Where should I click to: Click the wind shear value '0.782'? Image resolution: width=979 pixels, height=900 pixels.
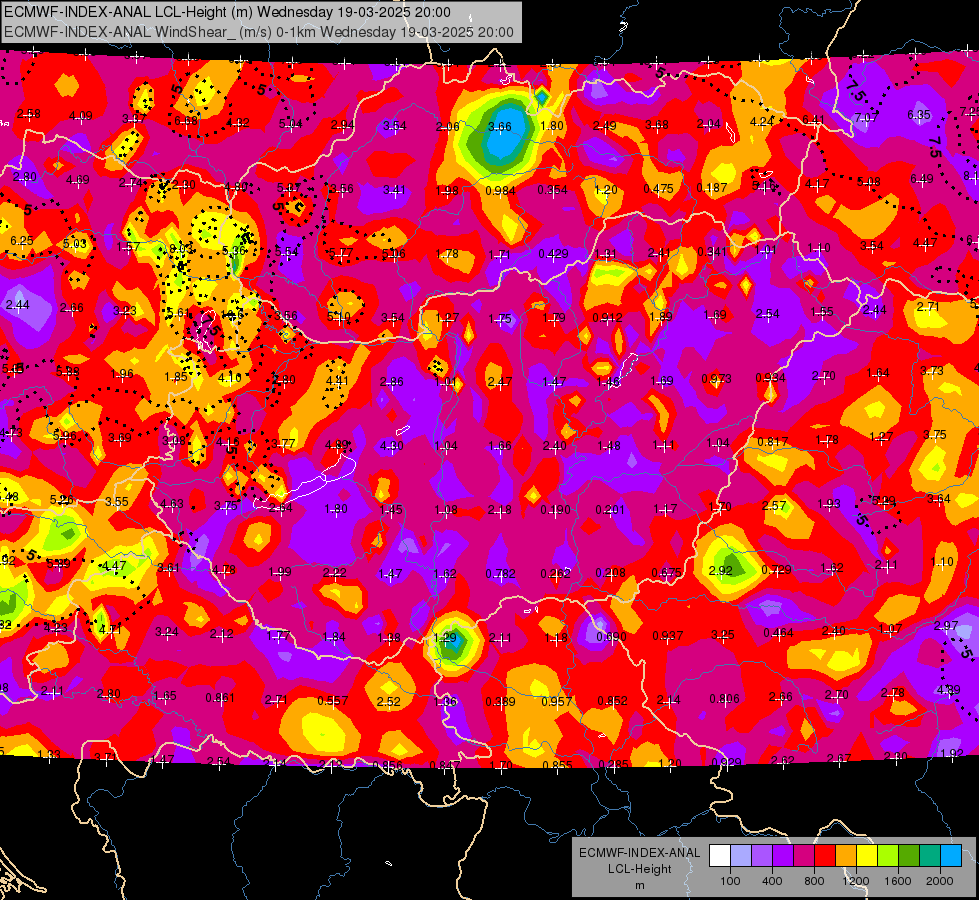coord(501,574)
